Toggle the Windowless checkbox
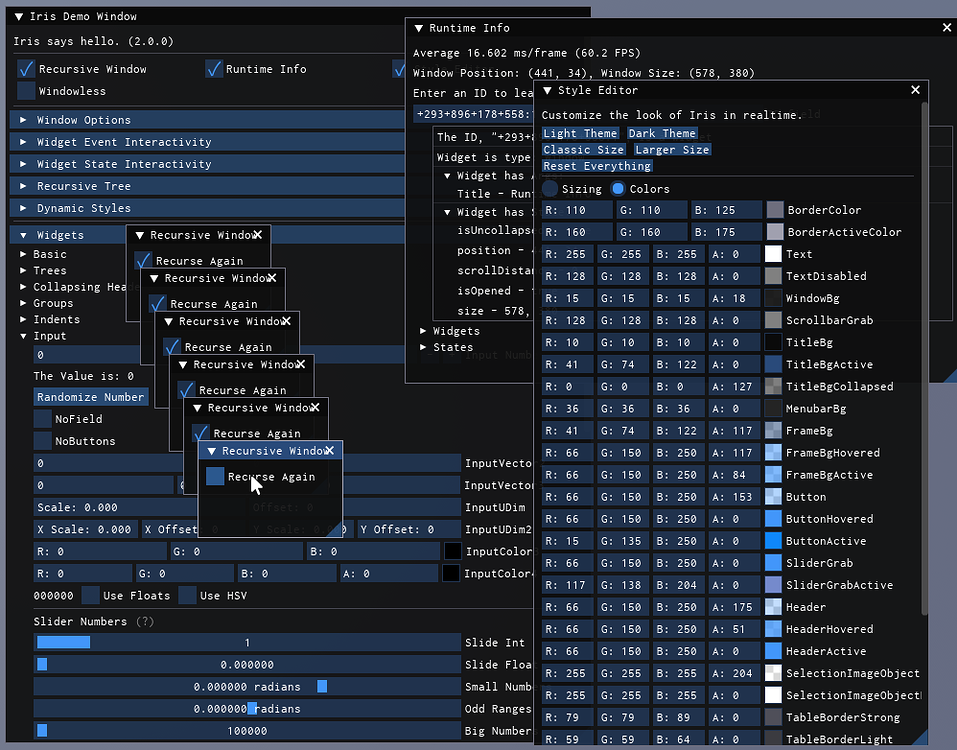Viewport: 957px width, 750px height. (x=25, y=91)
